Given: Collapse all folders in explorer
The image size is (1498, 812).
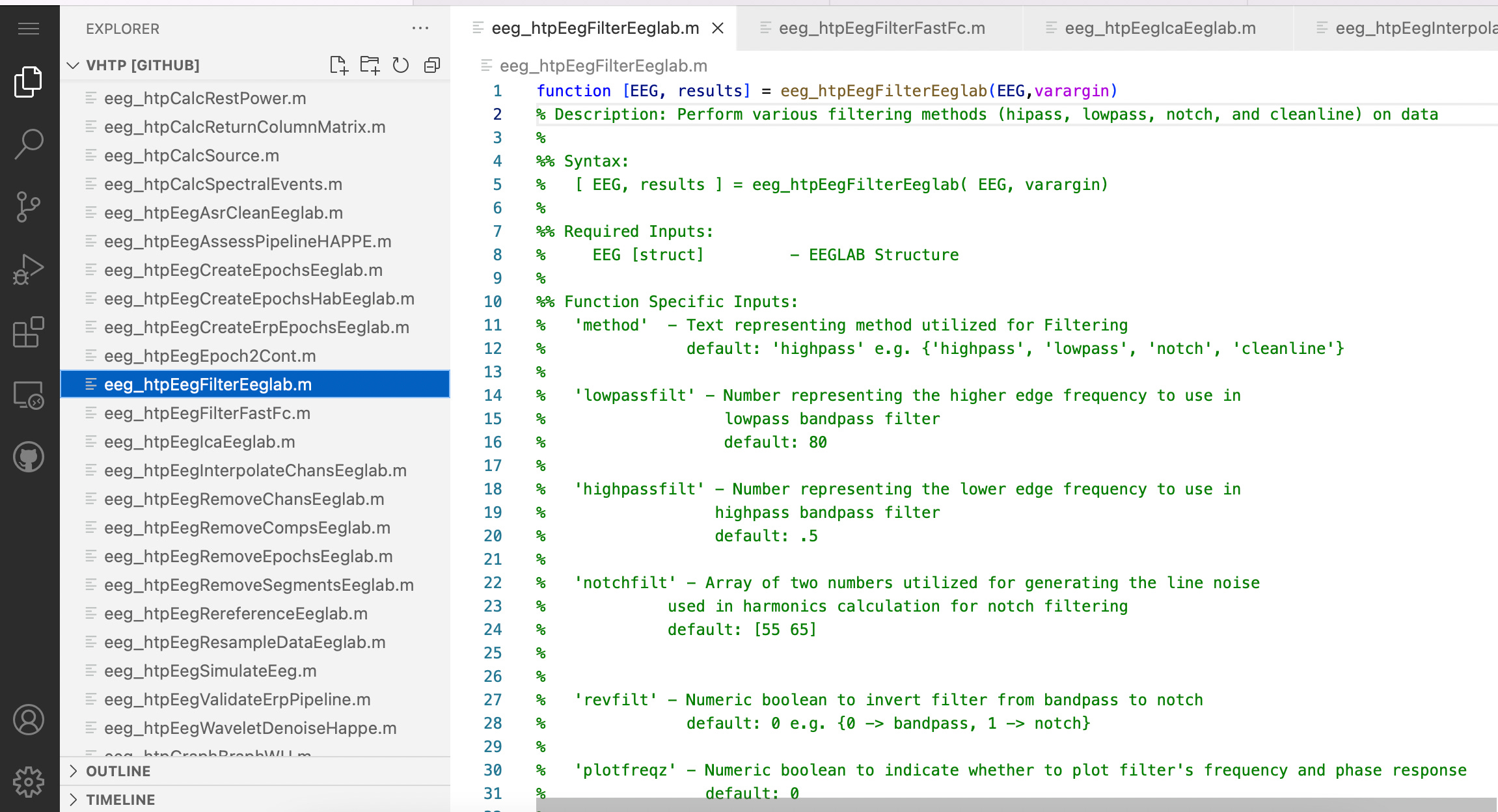Looking at the screenshot, I should point(432,65).
